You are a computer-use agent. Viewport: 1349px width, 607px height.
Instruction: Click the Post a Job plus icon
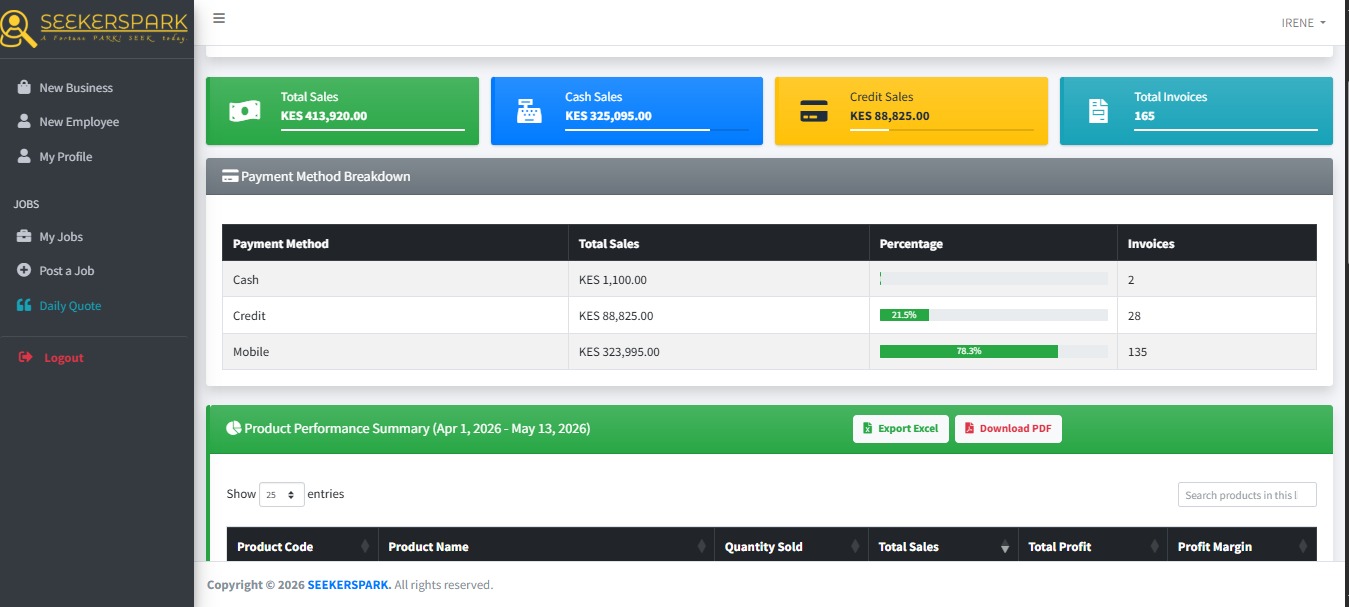(24, 270)
